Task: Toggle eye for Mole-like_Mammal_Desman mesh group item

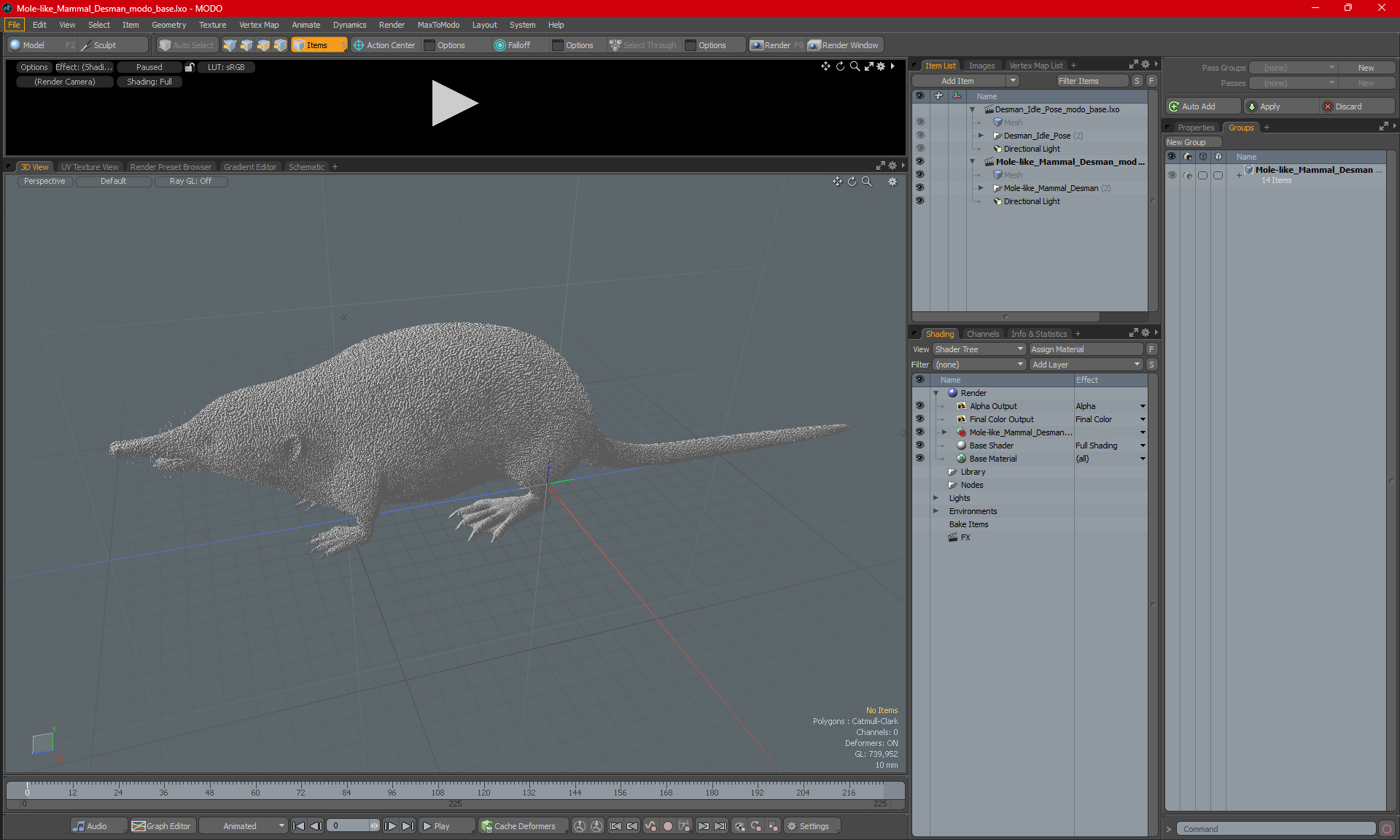Action: point(919,188)
